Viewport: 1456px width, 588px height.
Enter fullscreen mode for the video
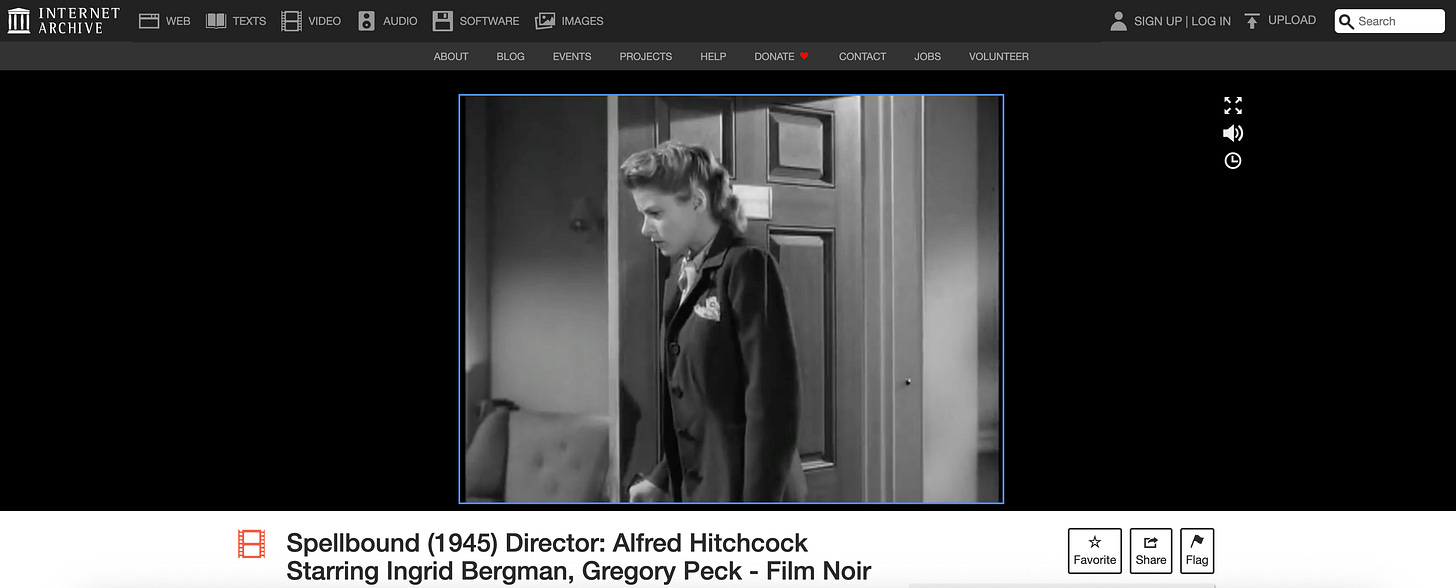[x=1233, y=105]
